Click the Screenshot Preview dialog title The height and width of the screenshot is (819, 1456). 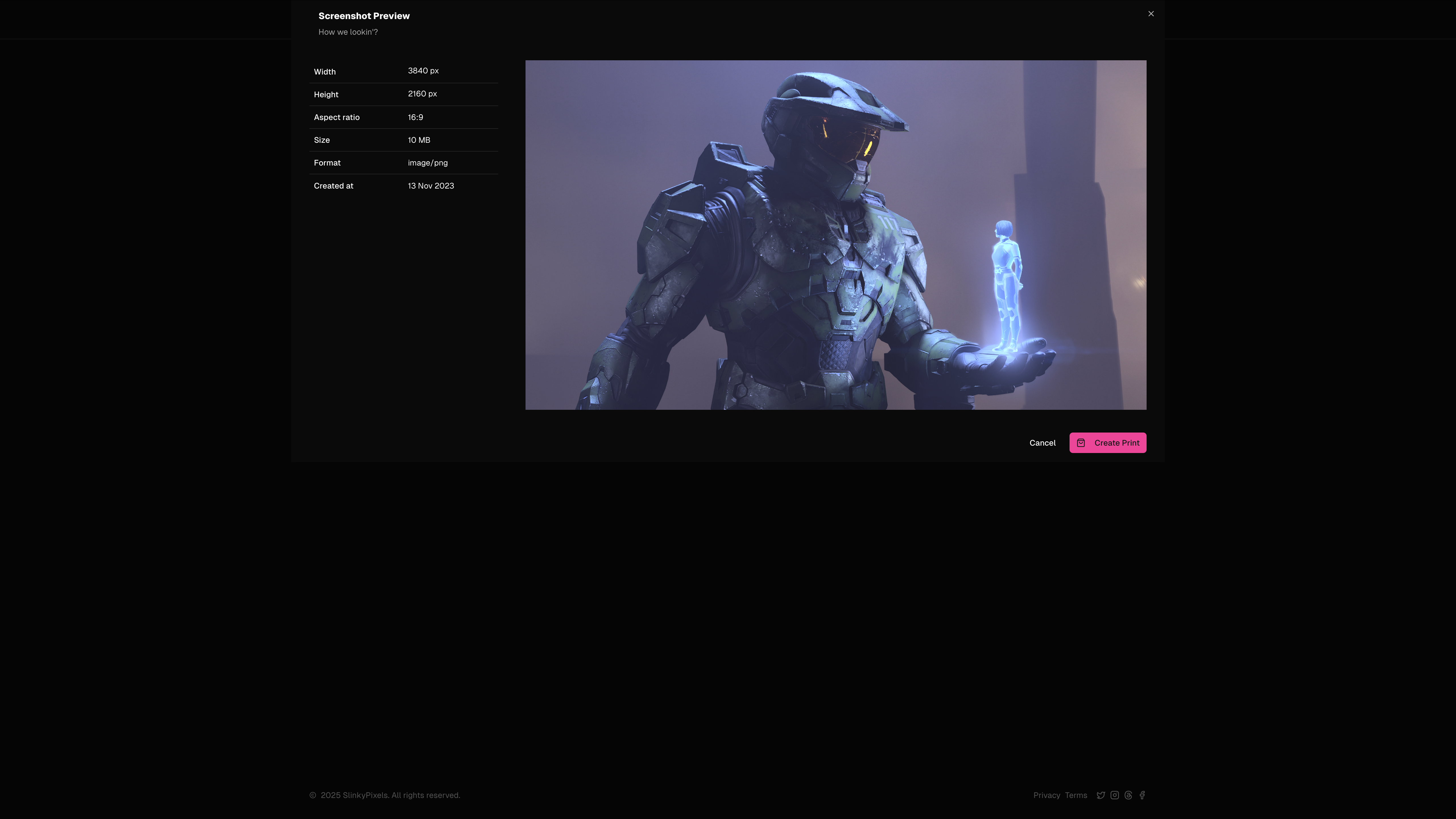pyautogui.click(x=364, y=16)
